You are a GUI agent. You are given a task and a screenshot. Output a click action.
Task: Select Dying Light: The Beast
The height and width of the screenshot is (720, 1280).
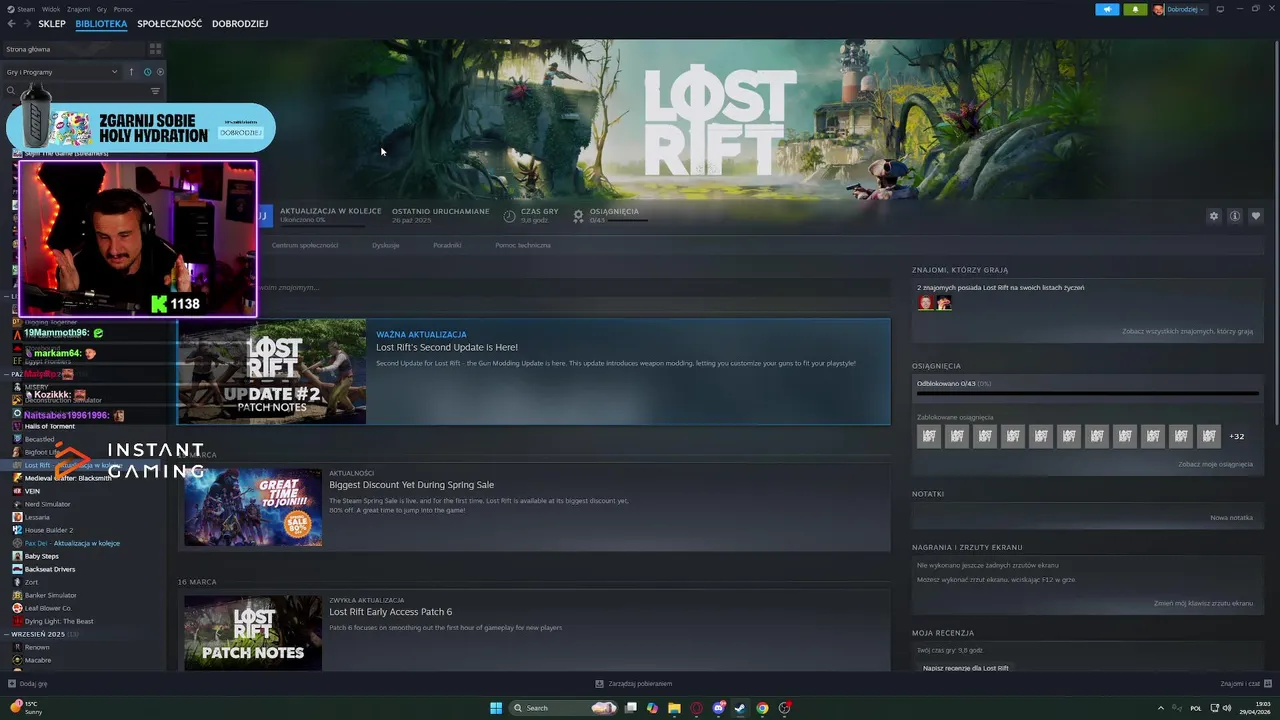pos(59,621)
